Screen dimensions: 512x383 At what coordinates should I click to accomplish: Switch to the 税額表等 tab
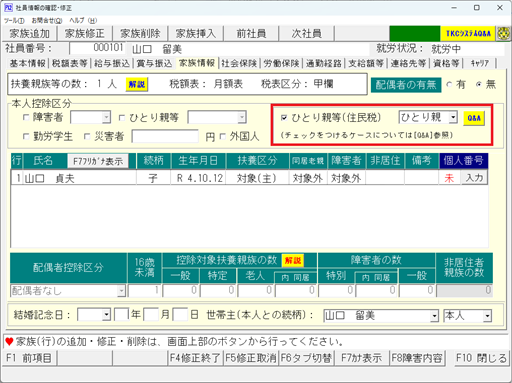tap(70, 63)
